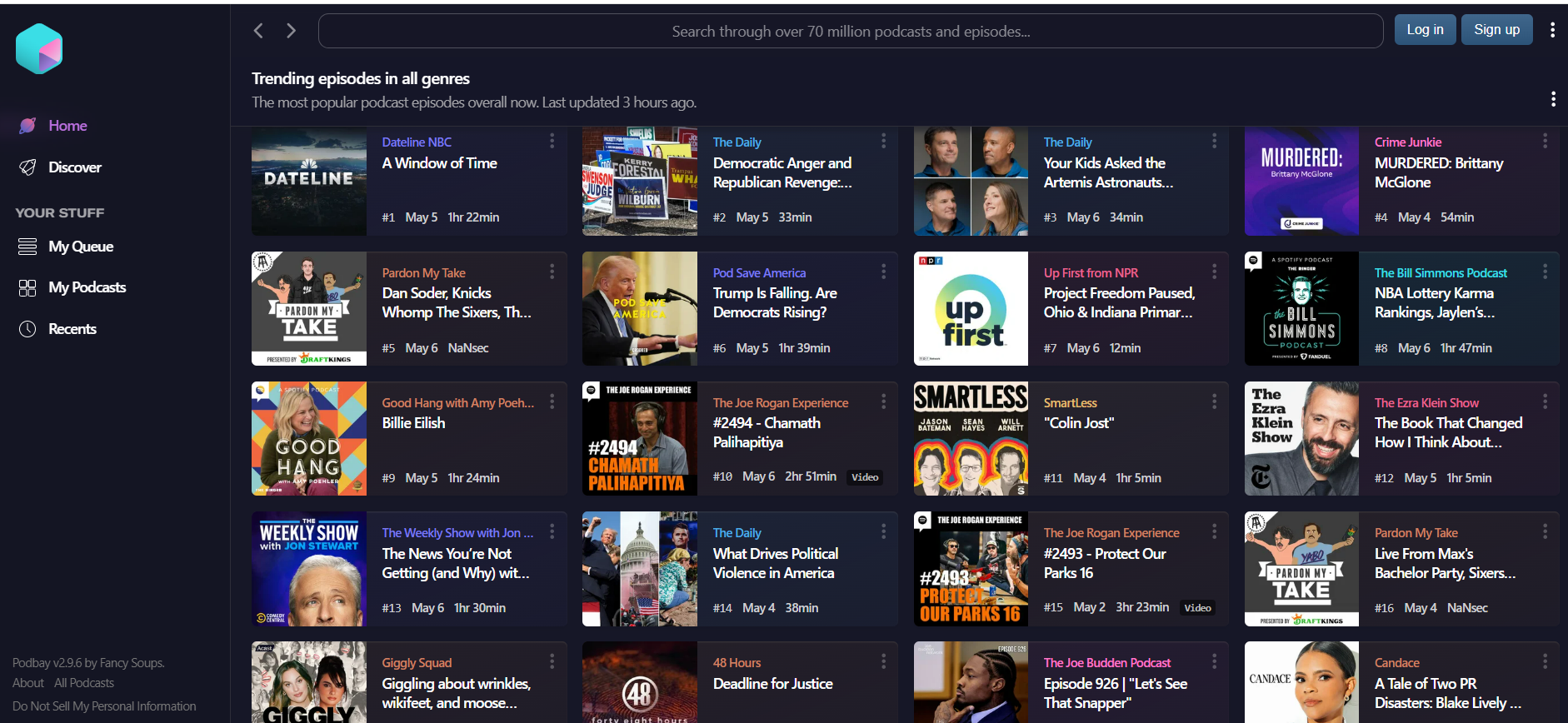Open options for Billie Eilish episode
The height and width of the screenshot is (723, 1568).
[552, 401]
